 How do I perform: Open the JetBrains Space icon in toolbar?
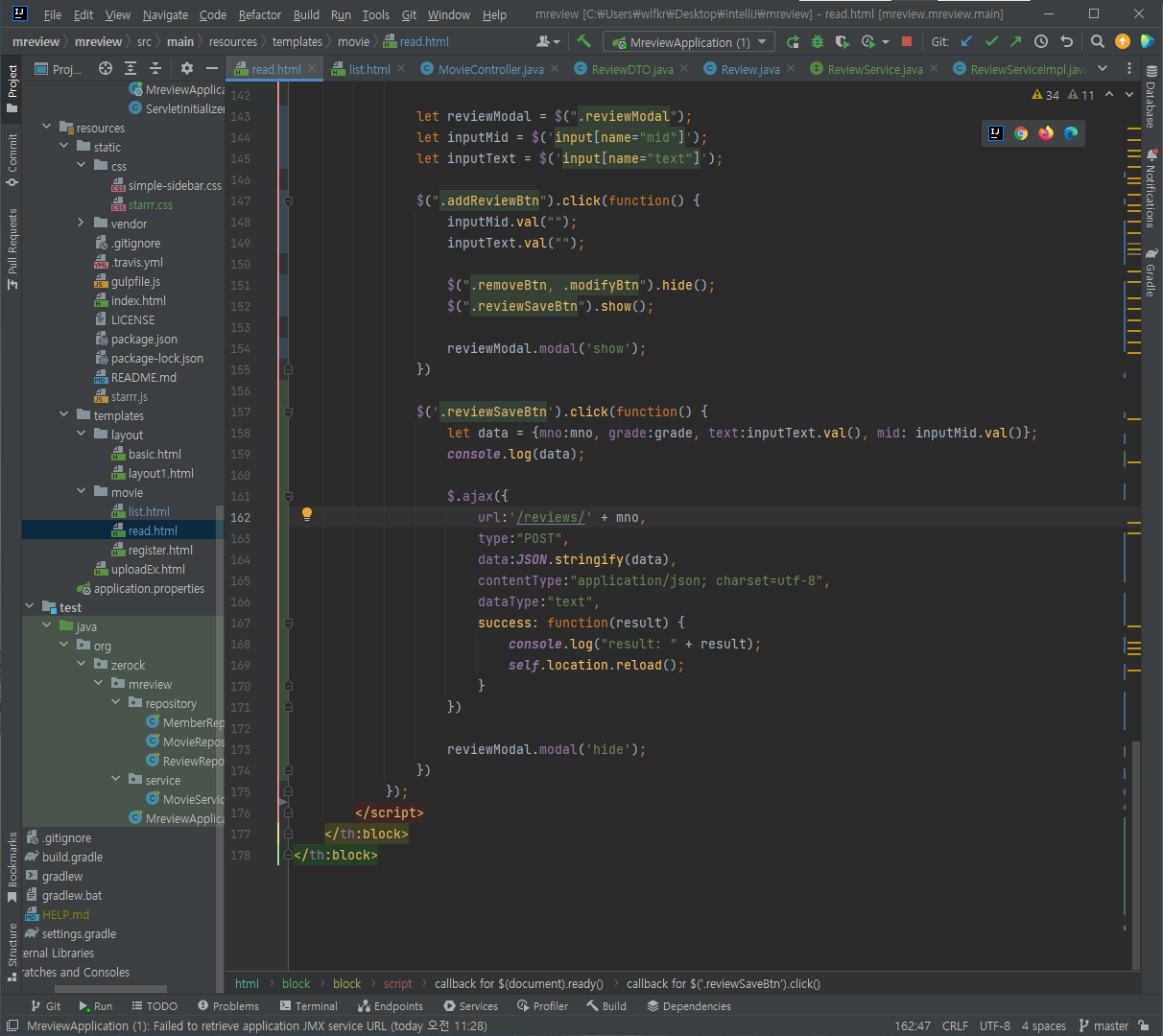[x=1148, y=41]
